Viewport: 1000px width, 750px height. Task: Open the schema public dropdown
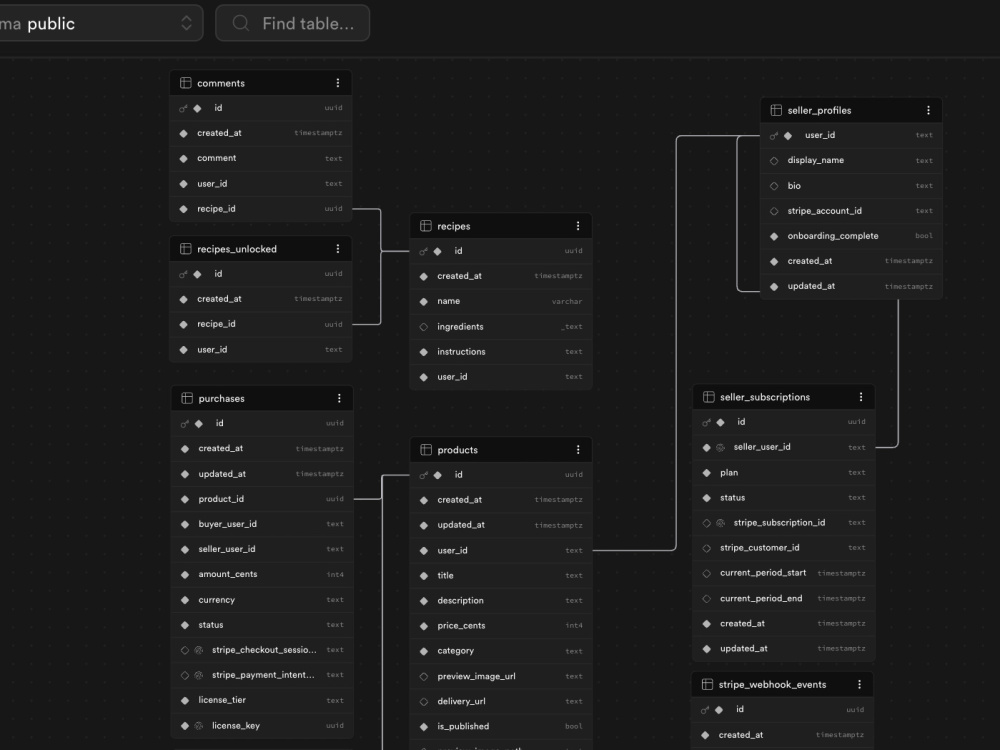coord(101,24)
